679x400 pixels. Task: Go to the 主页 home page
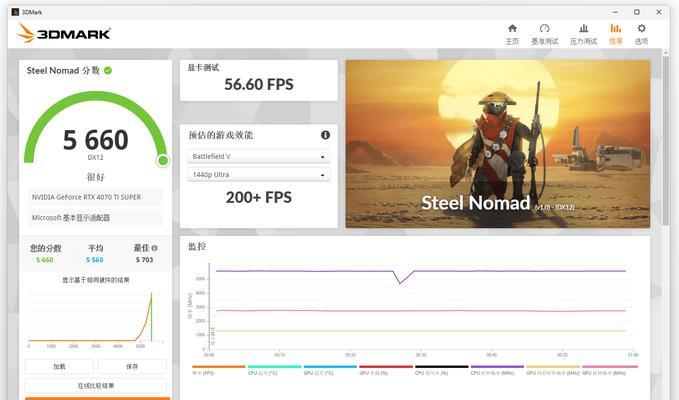[512, 34]
